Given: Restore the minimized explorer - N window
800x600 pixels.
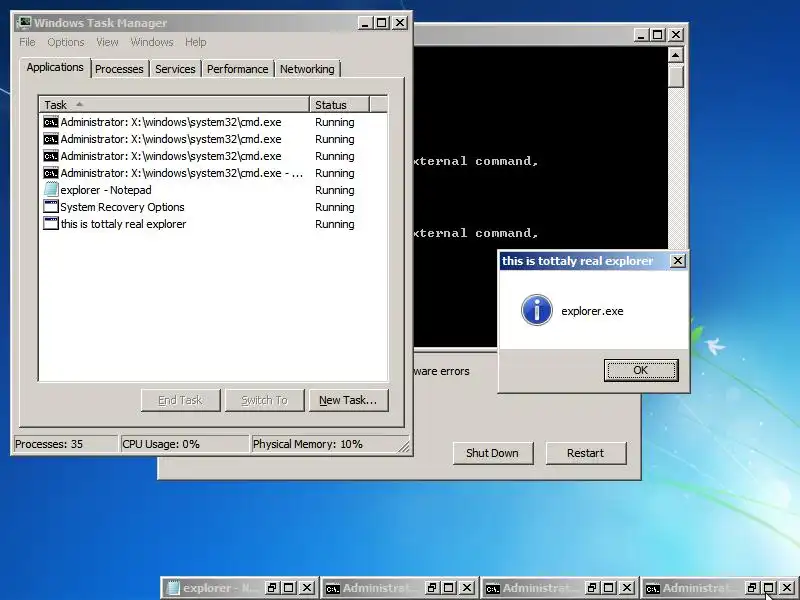Looking at the screenshot, I should [271, 588].
